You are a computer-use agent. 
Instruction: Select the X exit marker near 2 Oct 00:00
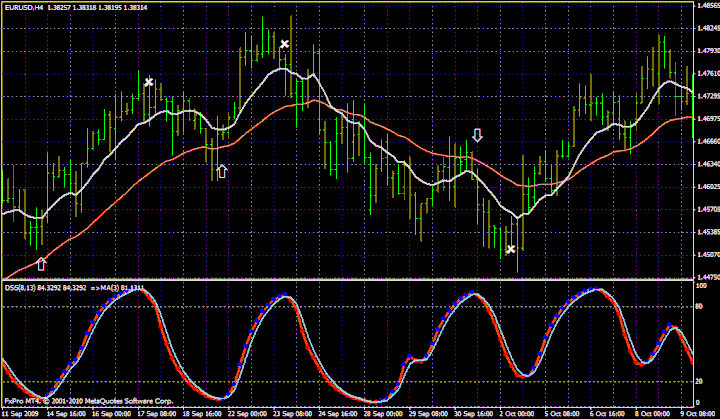tap(511, 249)
